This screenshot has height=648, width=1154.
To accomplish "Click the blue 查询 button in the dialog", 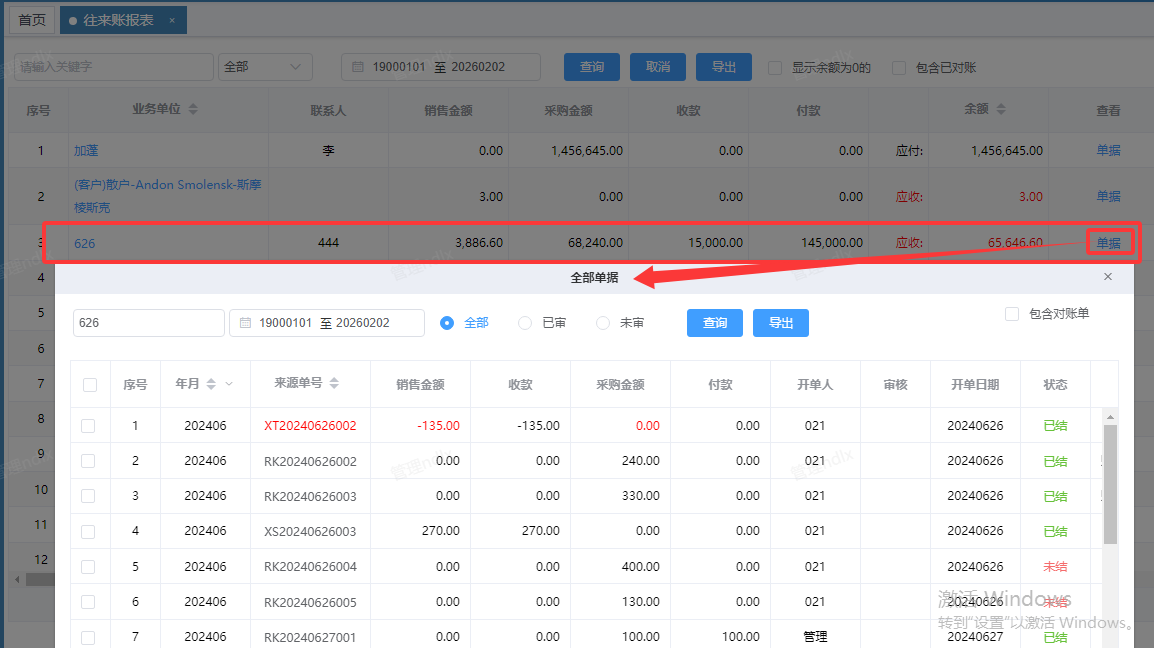I will tap(714, 323).
